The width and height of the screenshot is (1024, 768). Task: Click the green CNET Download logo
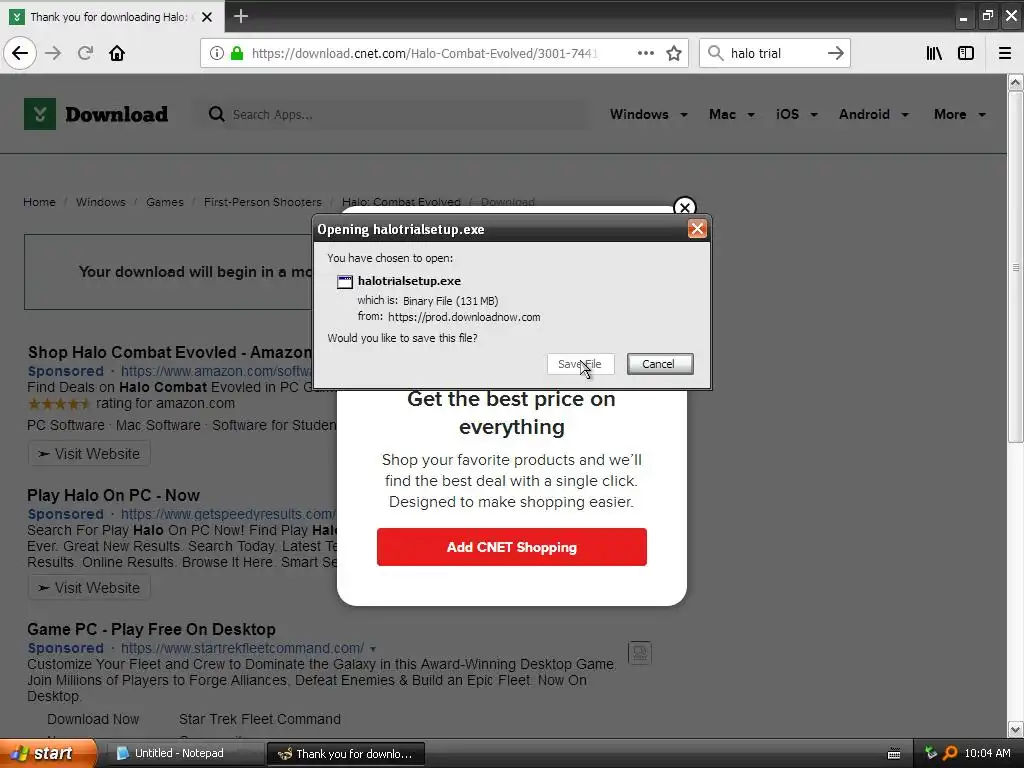coord(40,114)
